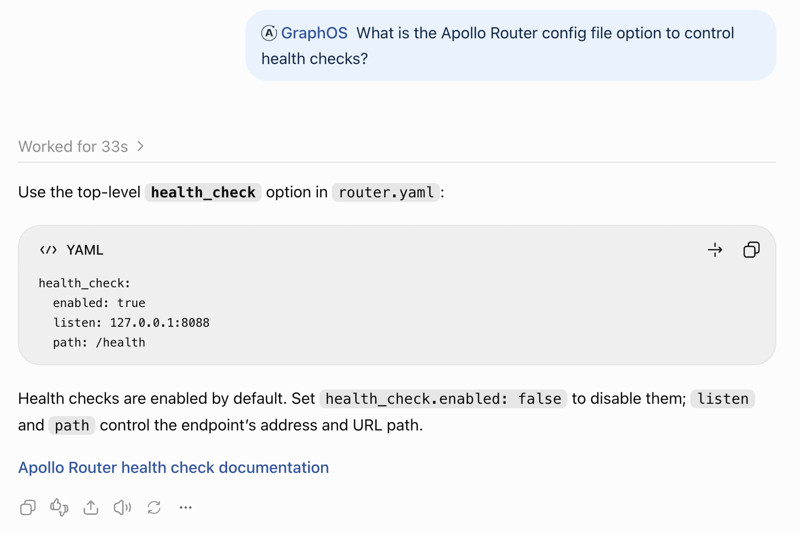Click the YAML language label
Viewport: 800px width, 533px height.
tap(85, 250)
